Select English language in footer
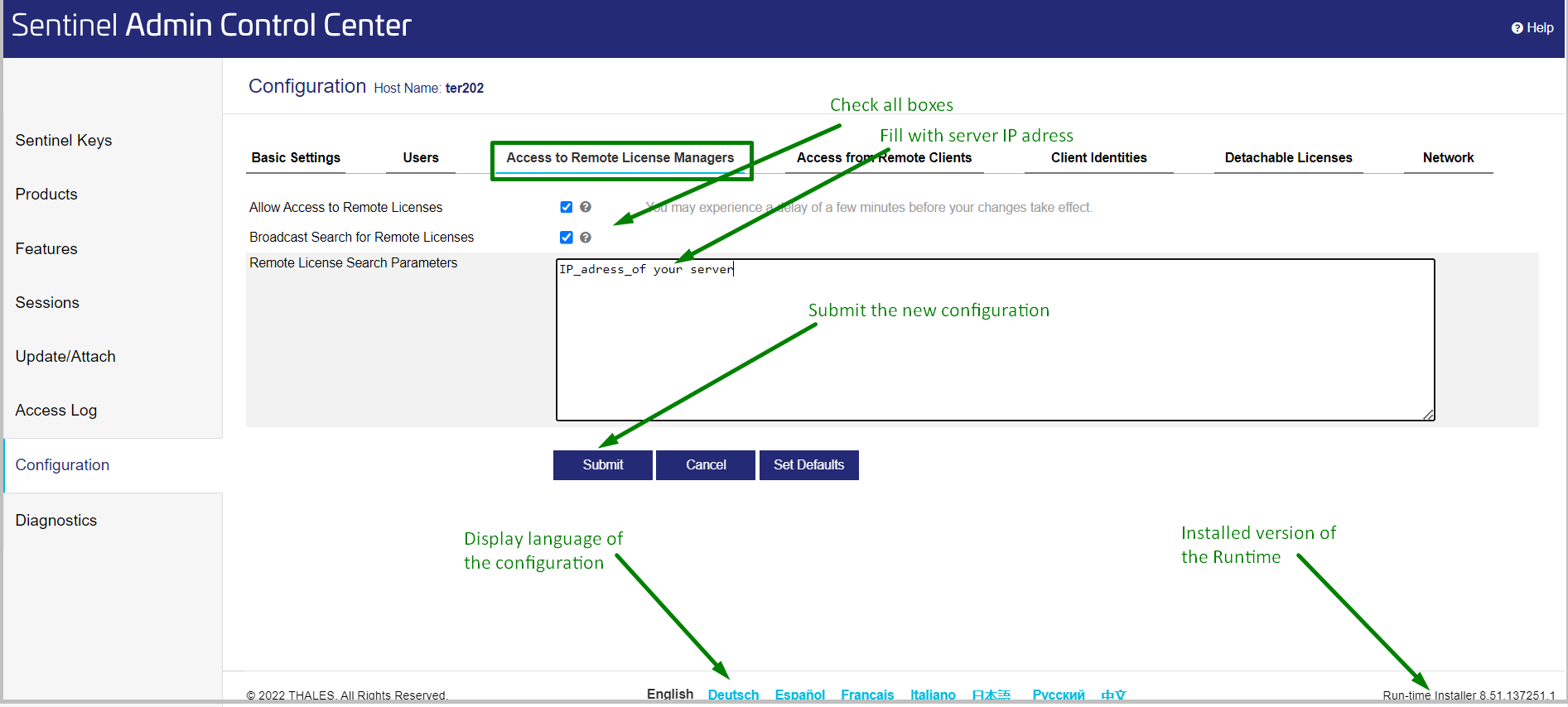 (670, 694)
